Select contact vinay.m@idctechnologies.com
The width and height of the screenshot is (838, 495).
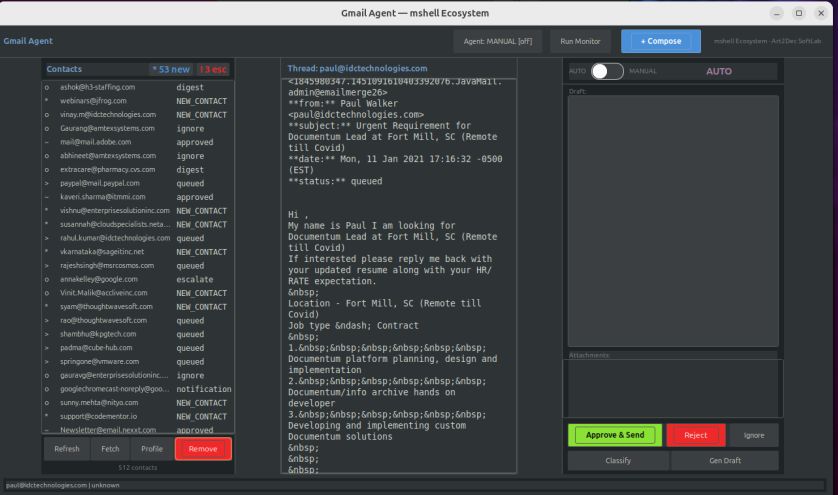click(138, 115)
